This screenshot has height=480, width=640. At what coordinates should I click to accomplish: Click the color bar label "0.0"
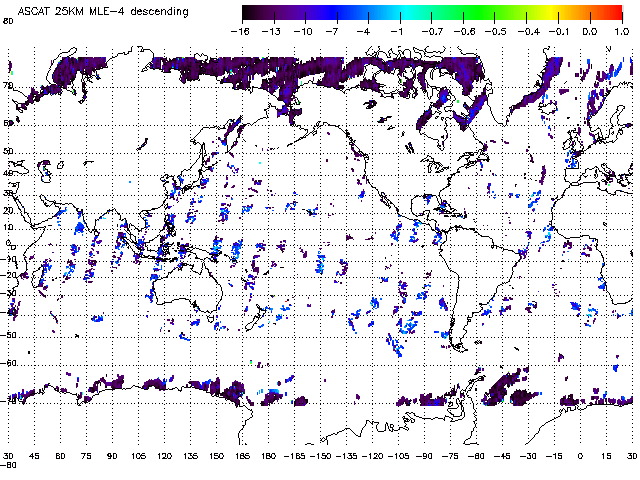[x=590, y=31]
